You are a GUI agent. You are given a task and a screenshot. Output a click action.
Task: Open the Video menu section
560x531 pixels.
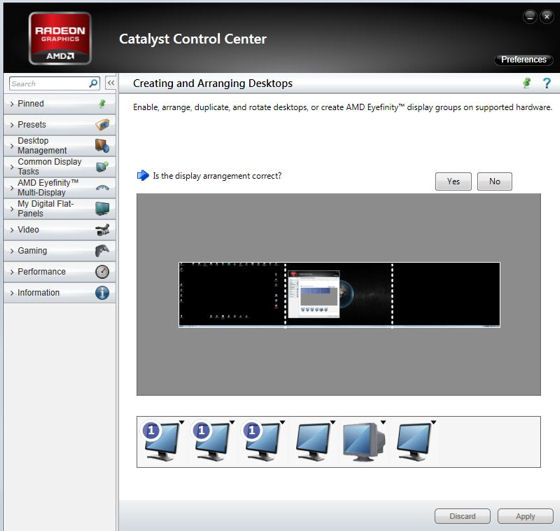[x=60, y=230]
